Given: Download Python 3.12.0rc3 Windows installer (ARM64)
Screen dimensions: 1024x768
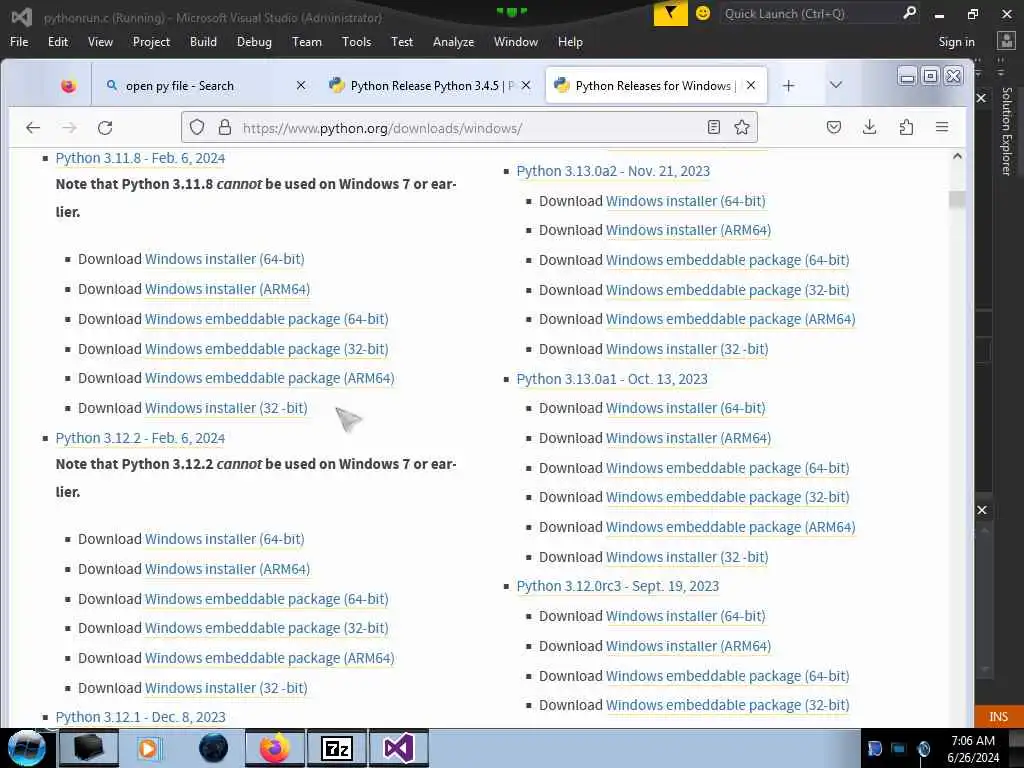Looking at the screenshot, I should pos(688,647).
